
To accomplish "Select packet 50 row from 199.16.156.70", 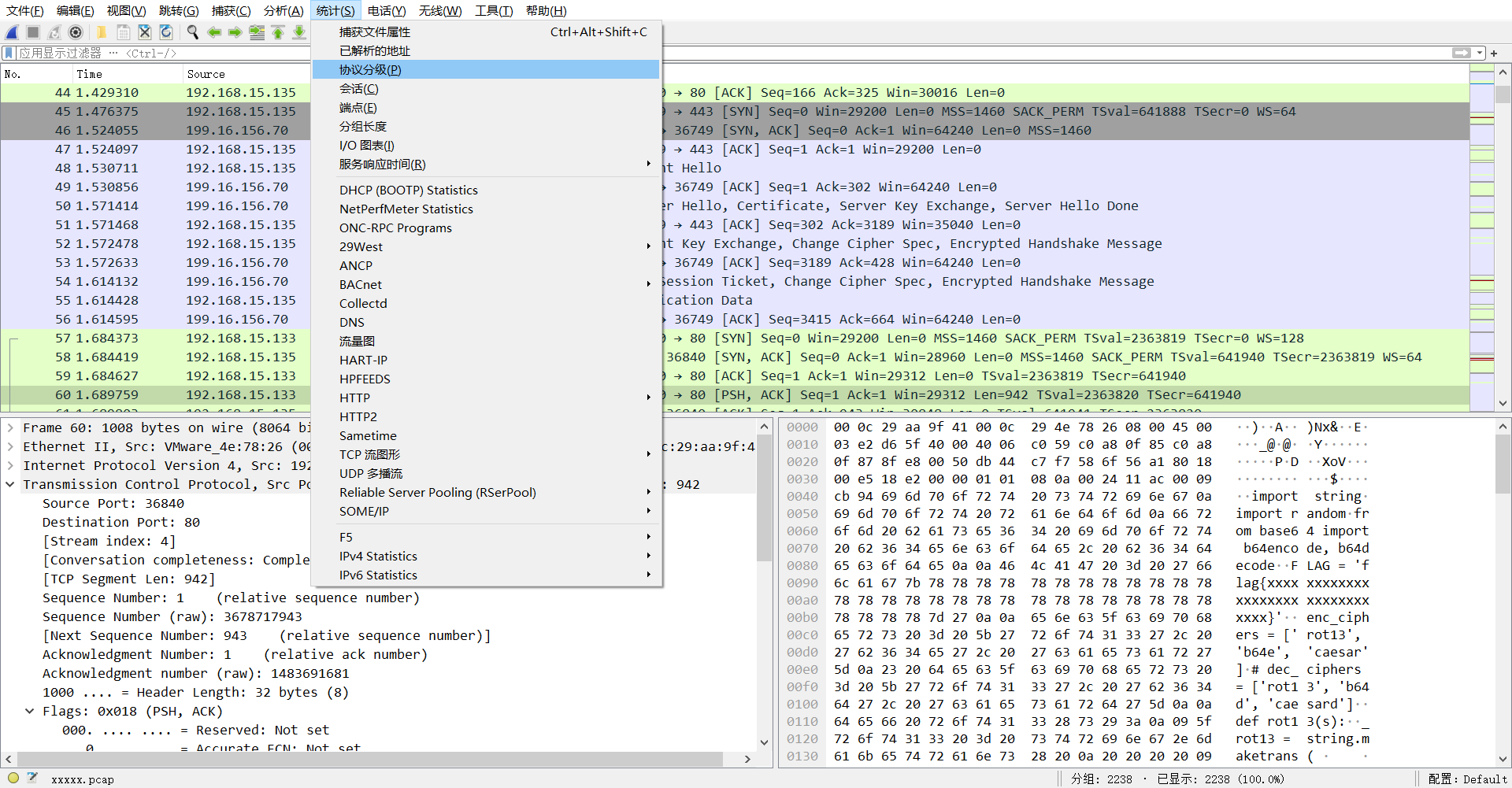I will 735,205.
